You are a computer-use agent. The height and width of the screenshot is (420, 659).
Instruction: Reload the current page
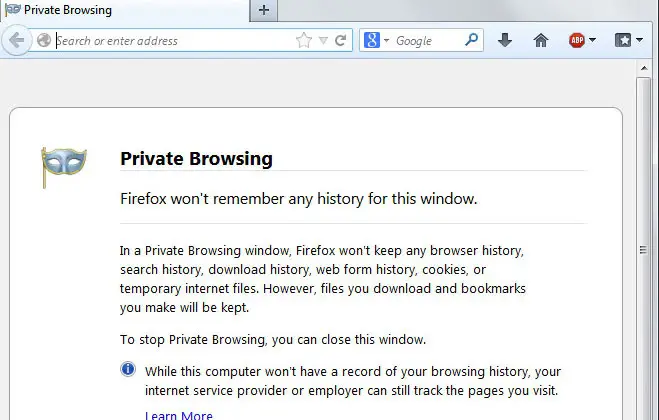point(340,41)
